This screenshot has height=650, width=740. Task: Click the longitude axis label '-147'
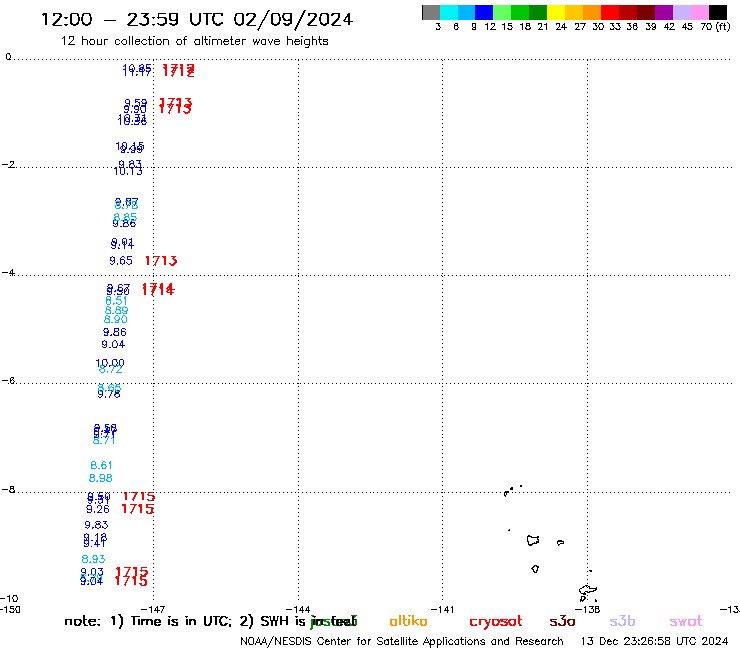click(x=153, y=609)
